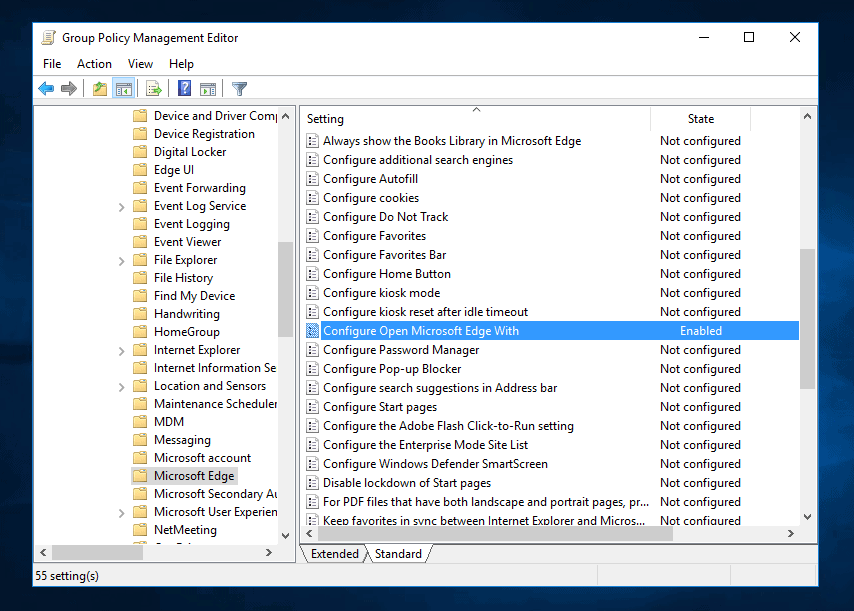The height and width of the screenshot is (611, 854).
Task: Click the settings list vertical scrollbar thumb
Action: (x=807, y=319)
